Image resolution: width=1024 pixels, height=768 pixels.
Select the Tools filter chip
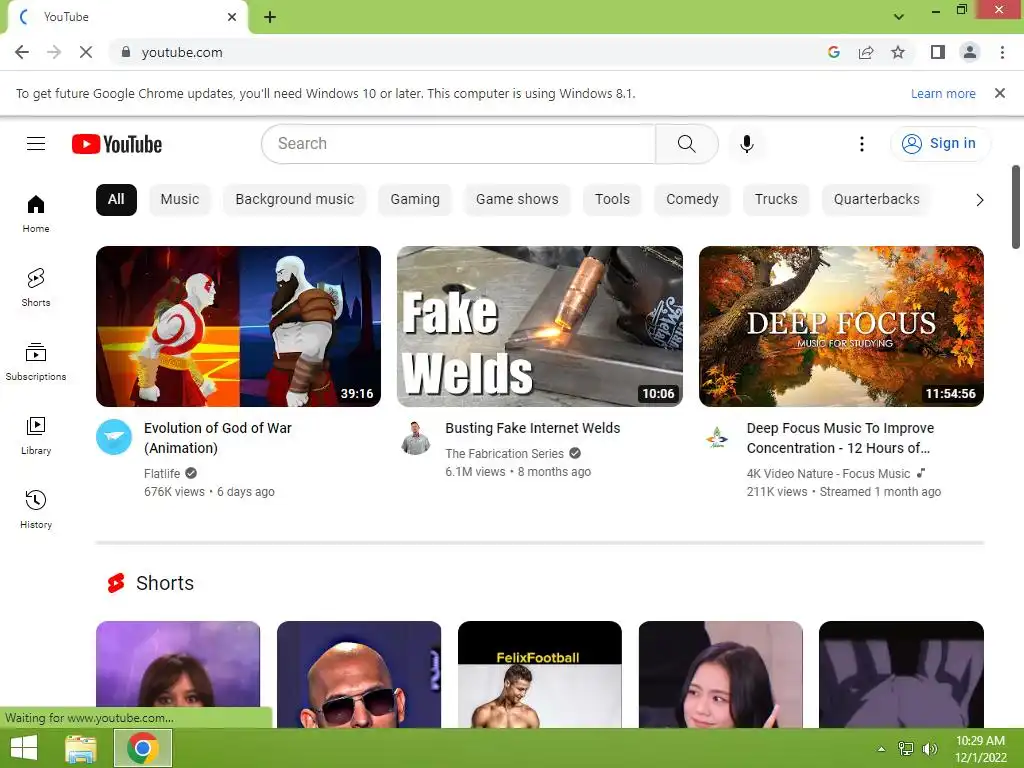(612, 199)
